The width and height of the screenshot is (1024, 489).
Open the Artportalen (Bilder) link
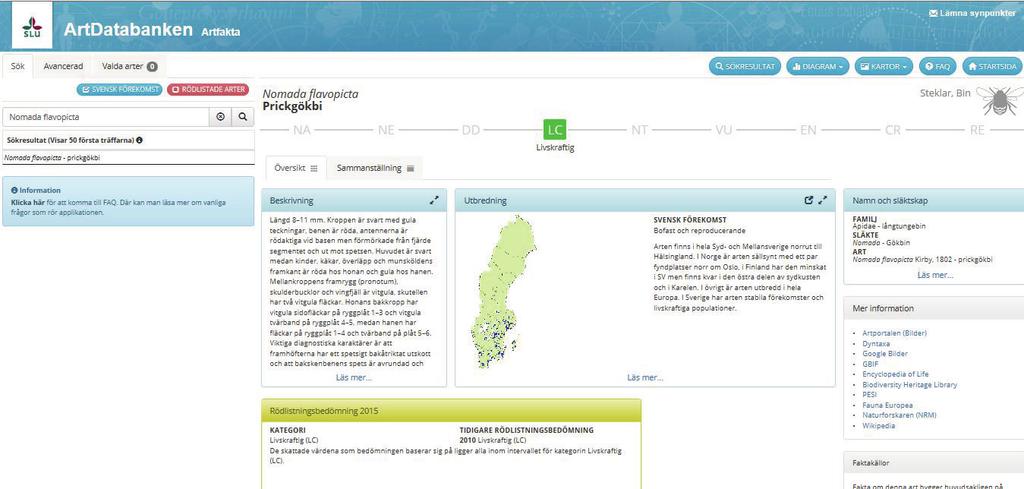pos(894,333)
